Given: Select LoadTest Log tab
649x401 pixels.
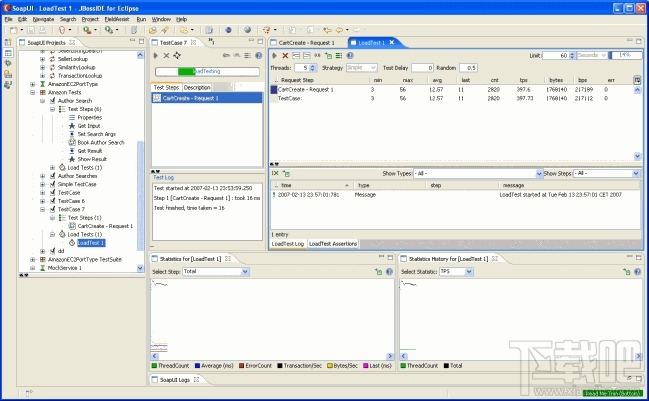Looking at the screenshot, I should click(x=288, y=244).
